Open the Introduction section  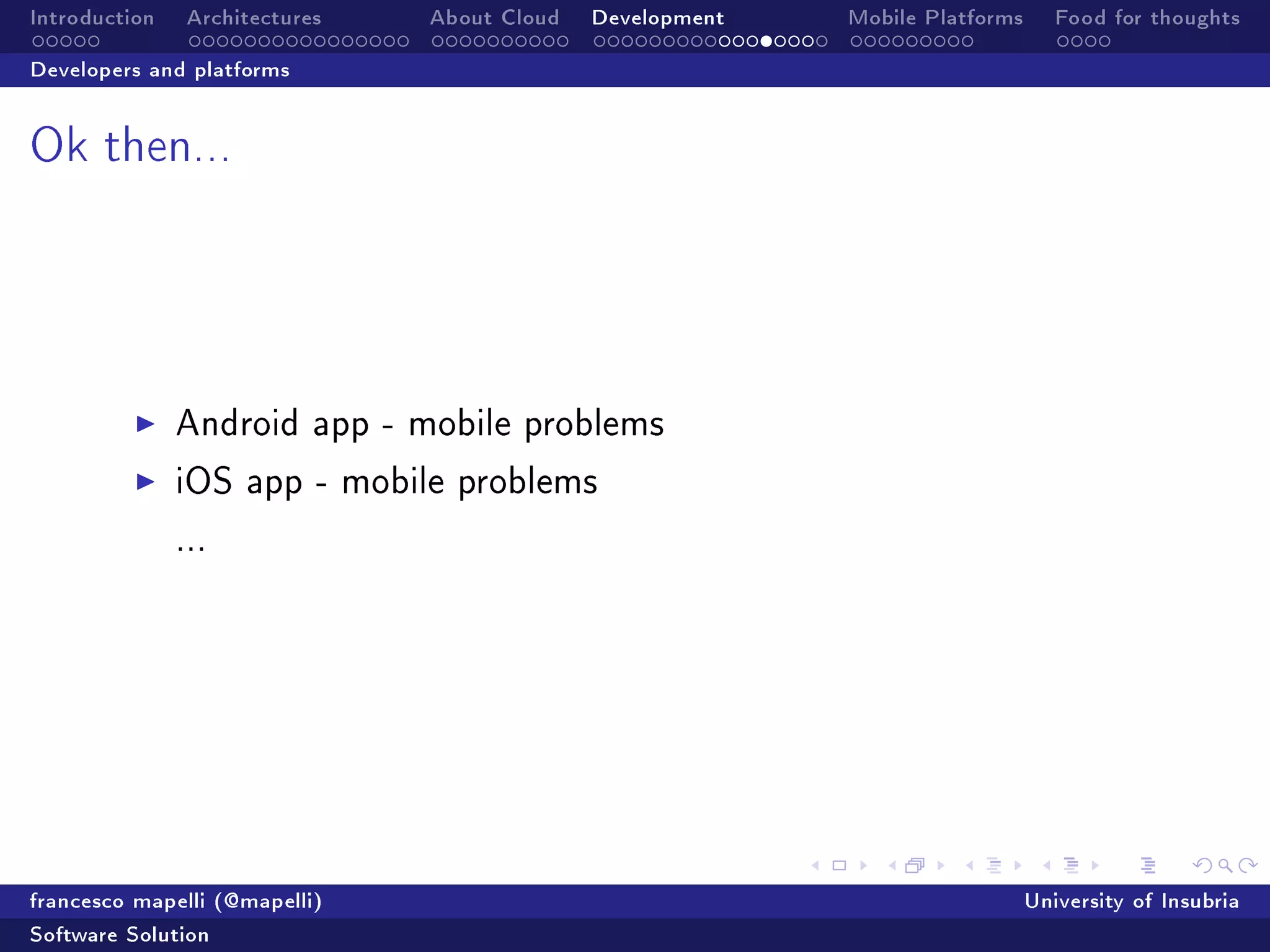click(92, 17)
